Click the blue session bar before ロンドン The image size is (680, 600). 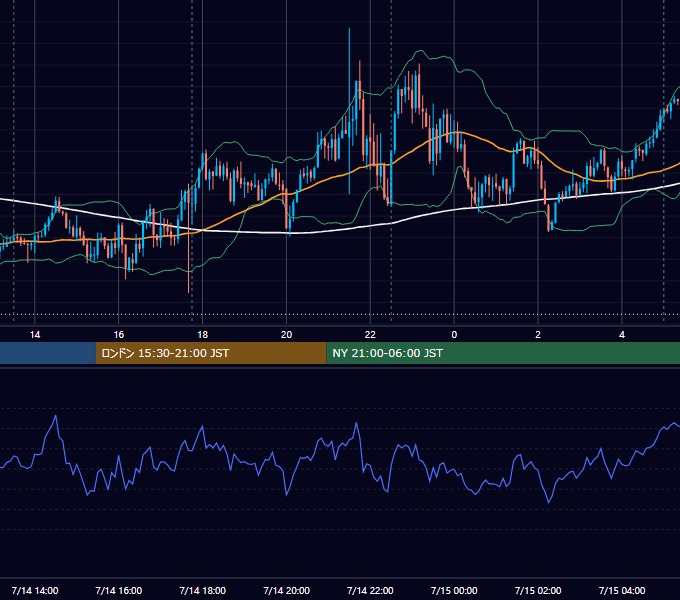(x=48, y=353)
